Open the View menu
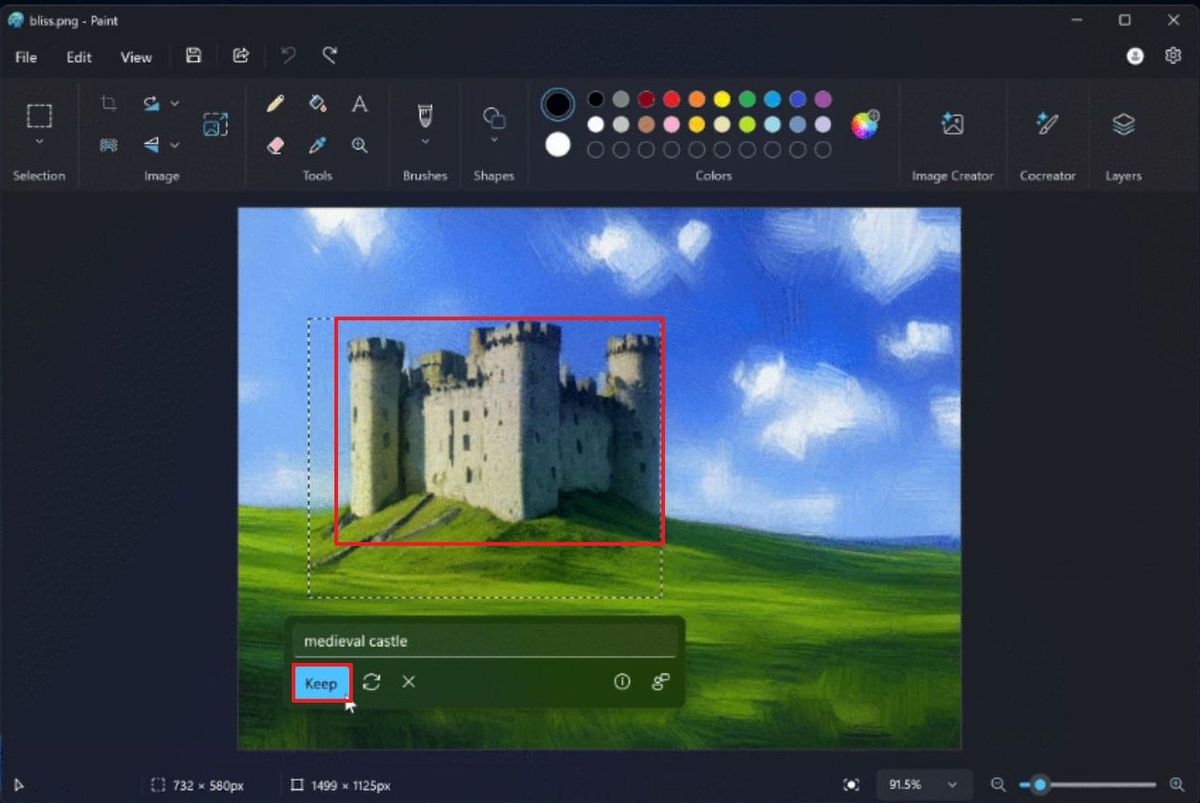The image size is (1200, 803). click(x=135, y=57)
